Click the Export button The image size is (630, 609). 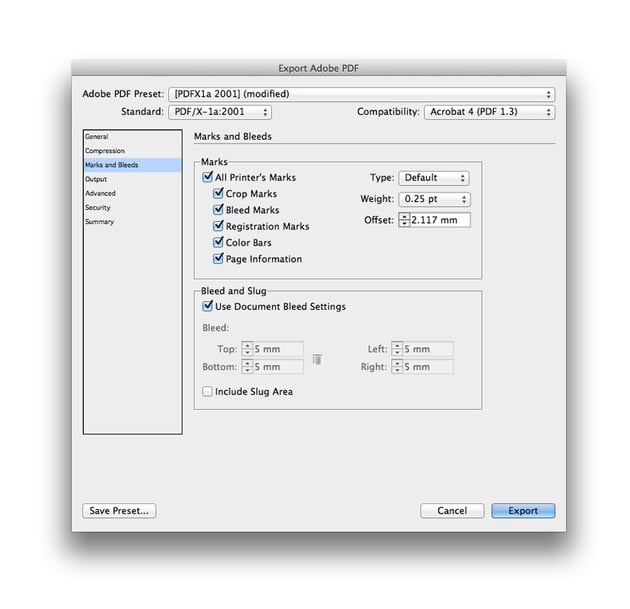[x=523, y=511]
